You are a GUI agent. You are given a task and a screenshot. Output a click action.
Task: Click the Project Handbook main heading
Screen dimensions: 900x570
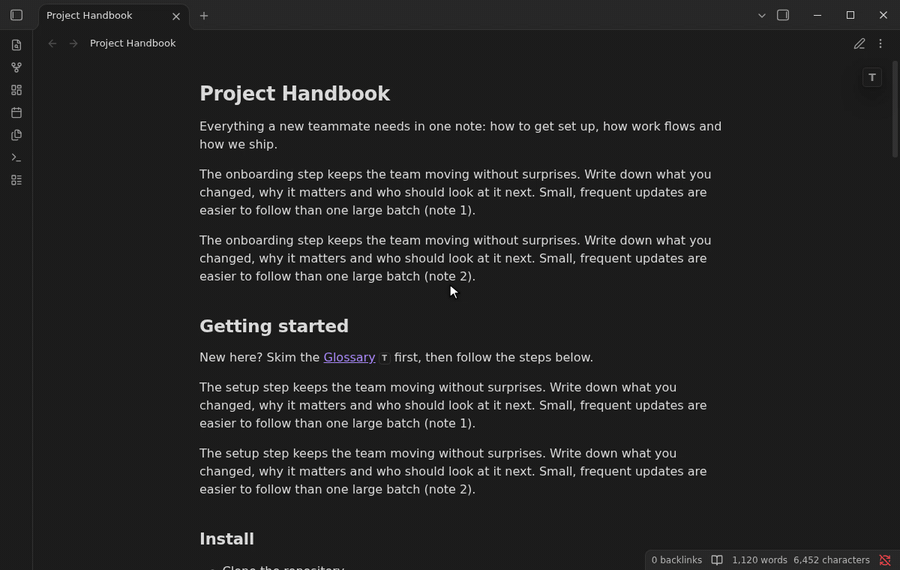(x=294, y=94)
